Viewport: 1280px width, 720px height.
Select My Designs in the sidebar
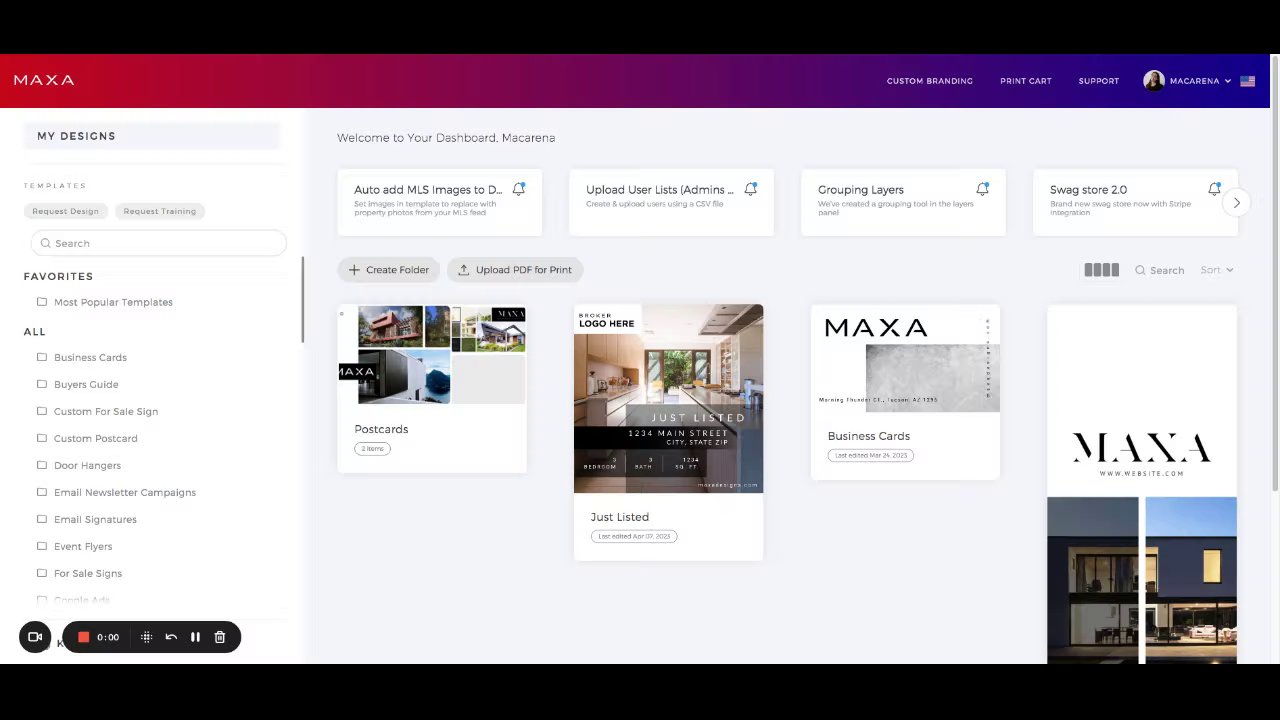tap(151, 136)
